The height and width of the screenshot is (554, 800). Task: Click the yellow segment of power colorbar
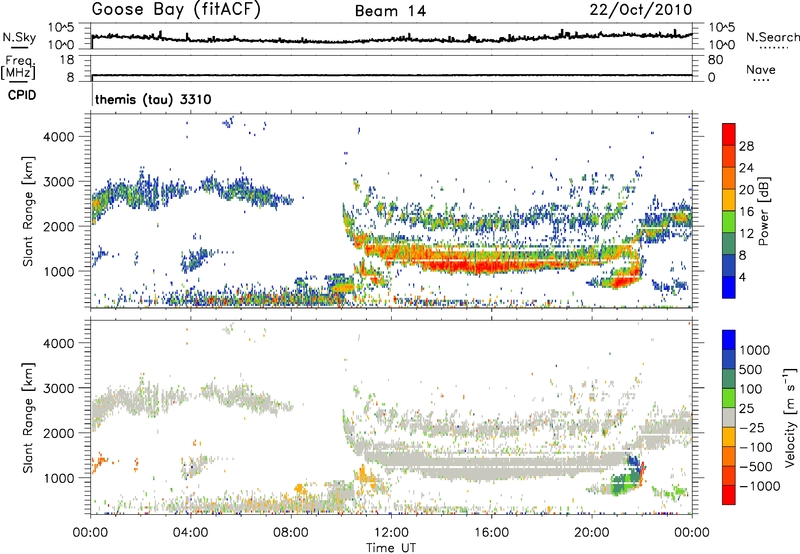tap(729, 199)
